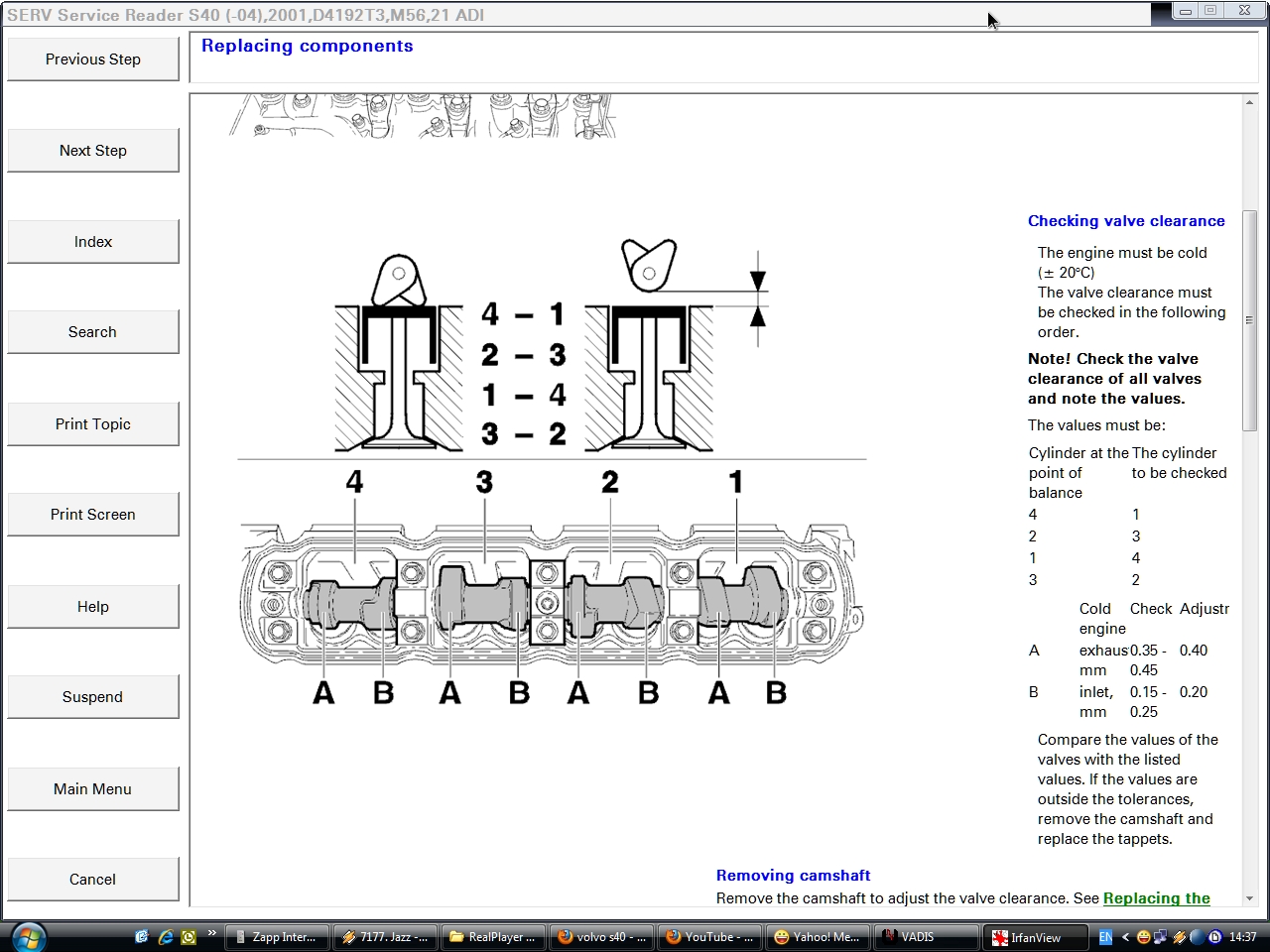Click the EN language indicator in tray
1270x952 pixels.
tap(1105, 937)
